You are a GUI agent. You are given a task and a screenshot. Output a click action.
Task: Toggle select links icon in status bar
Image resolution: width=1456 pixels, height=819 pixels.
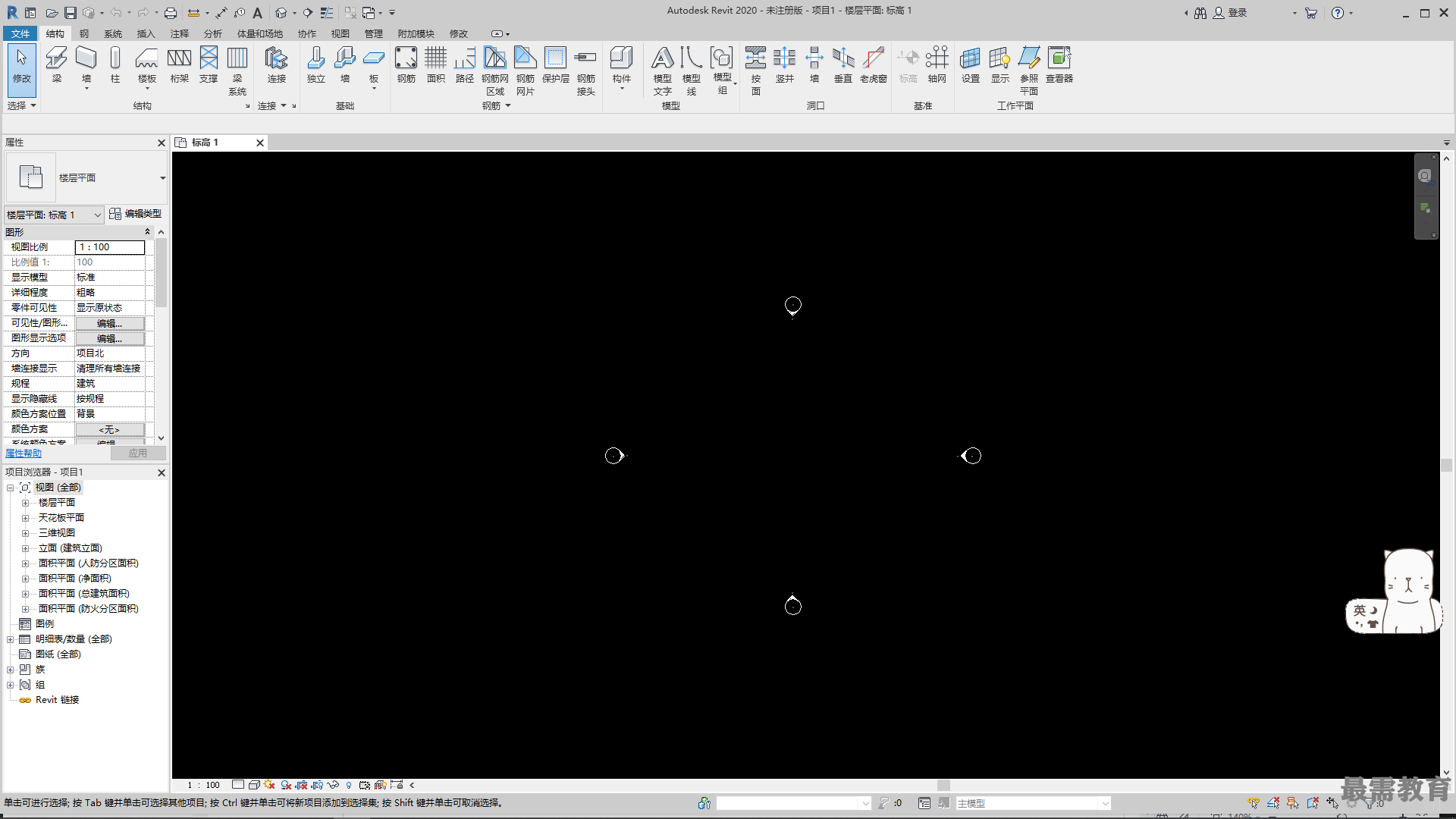click(x=1254, y=803)
